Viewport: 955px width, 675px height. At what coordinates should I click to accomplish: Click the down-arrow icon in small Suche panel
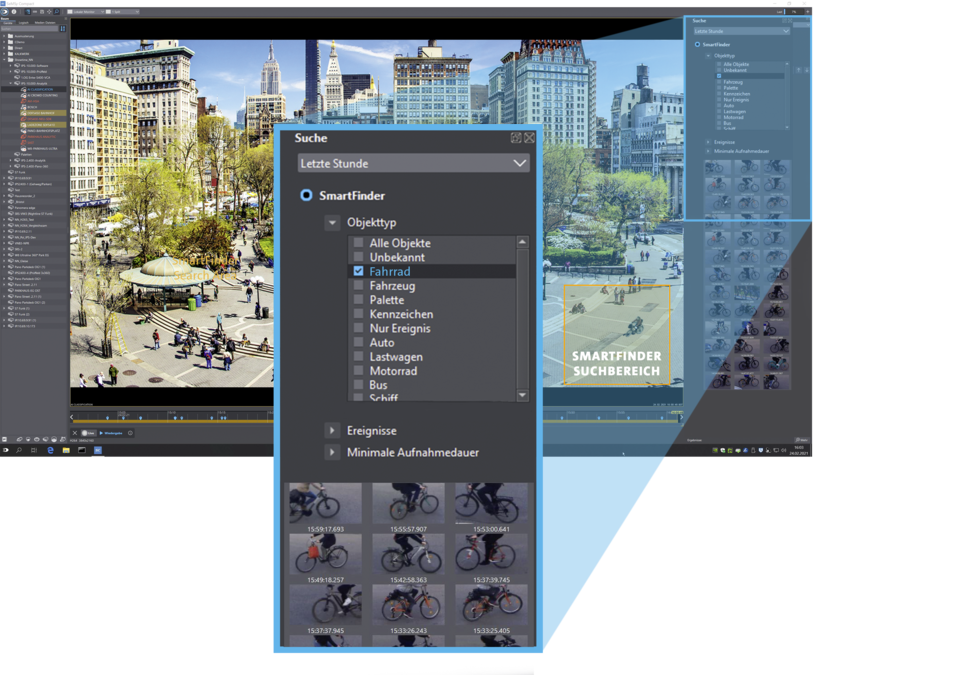pyautogui.click(x=807, y=70)
